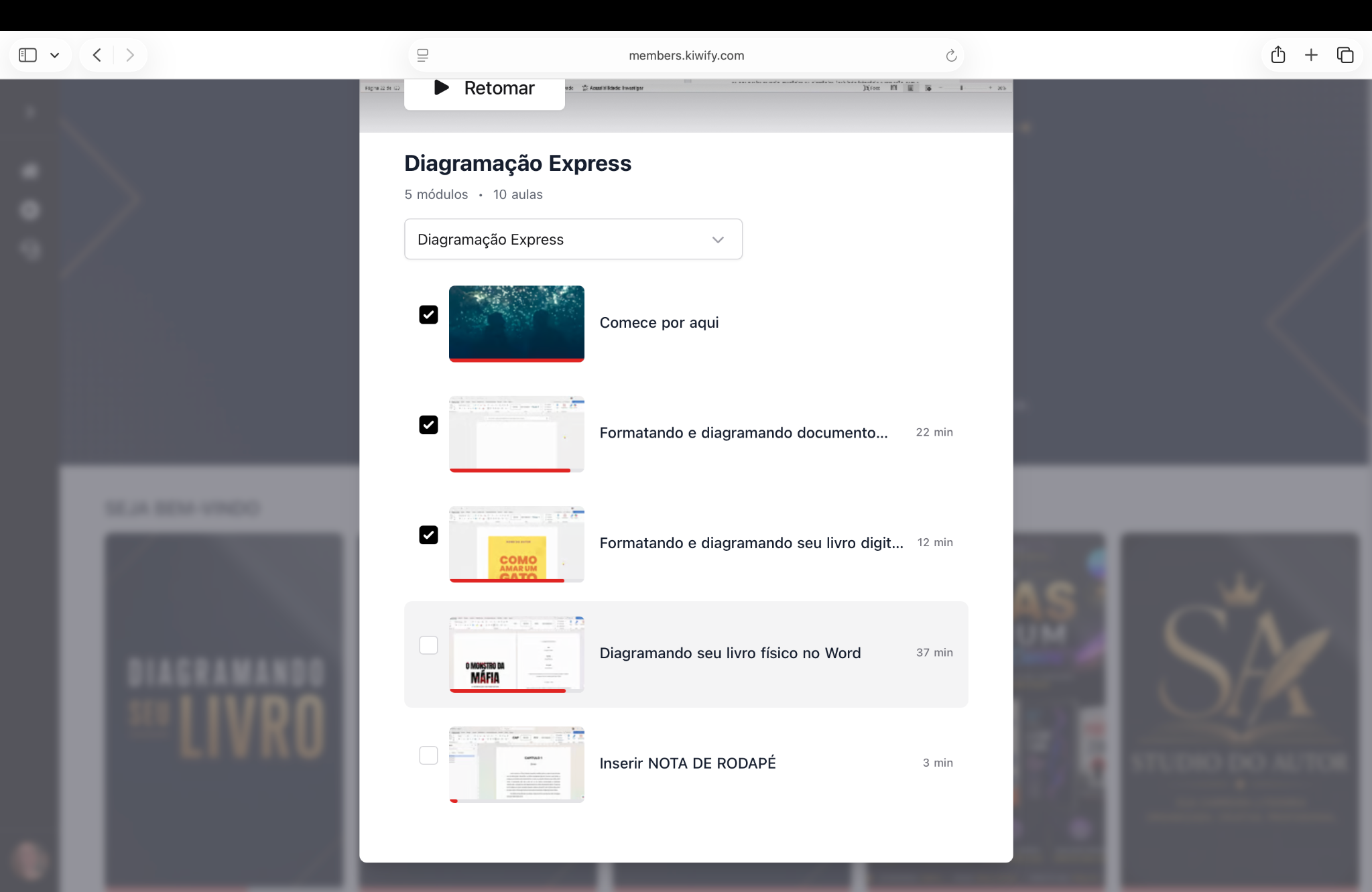Image resolution: width=1372 pixels, height=892 pixels.
Task: Click the user avatar in background sidebar
Action: point(29,860)
